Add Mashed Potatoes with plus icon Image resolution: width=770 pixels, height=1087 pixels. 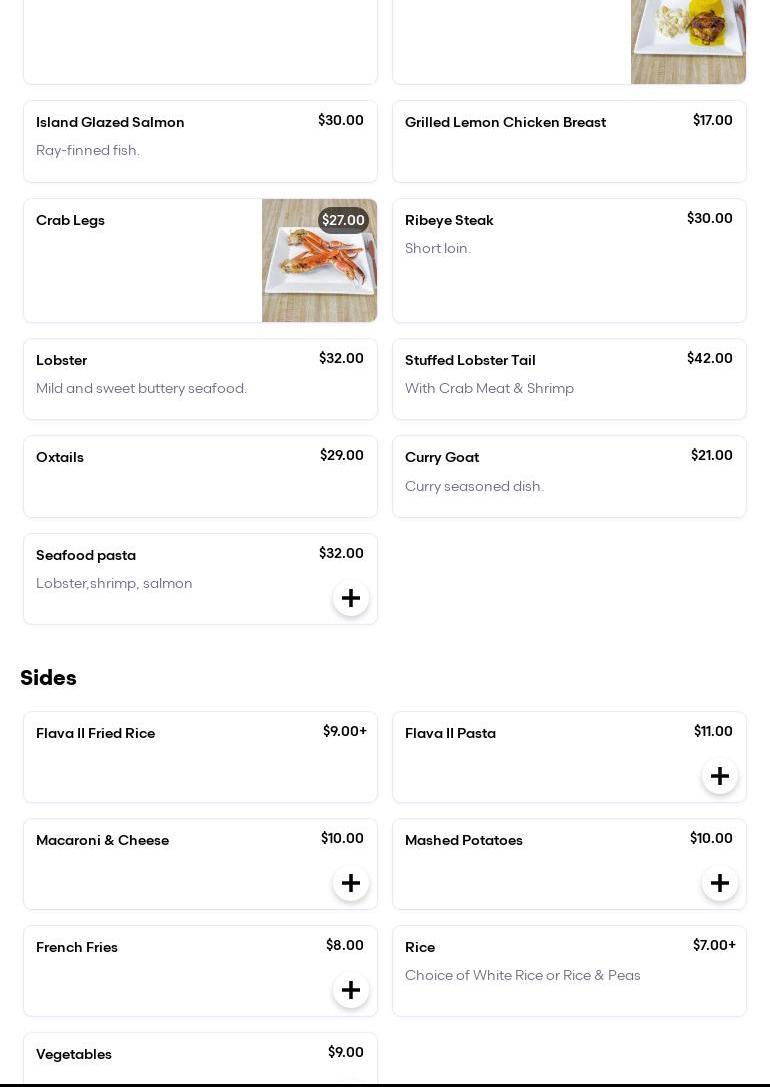point(720,883)
